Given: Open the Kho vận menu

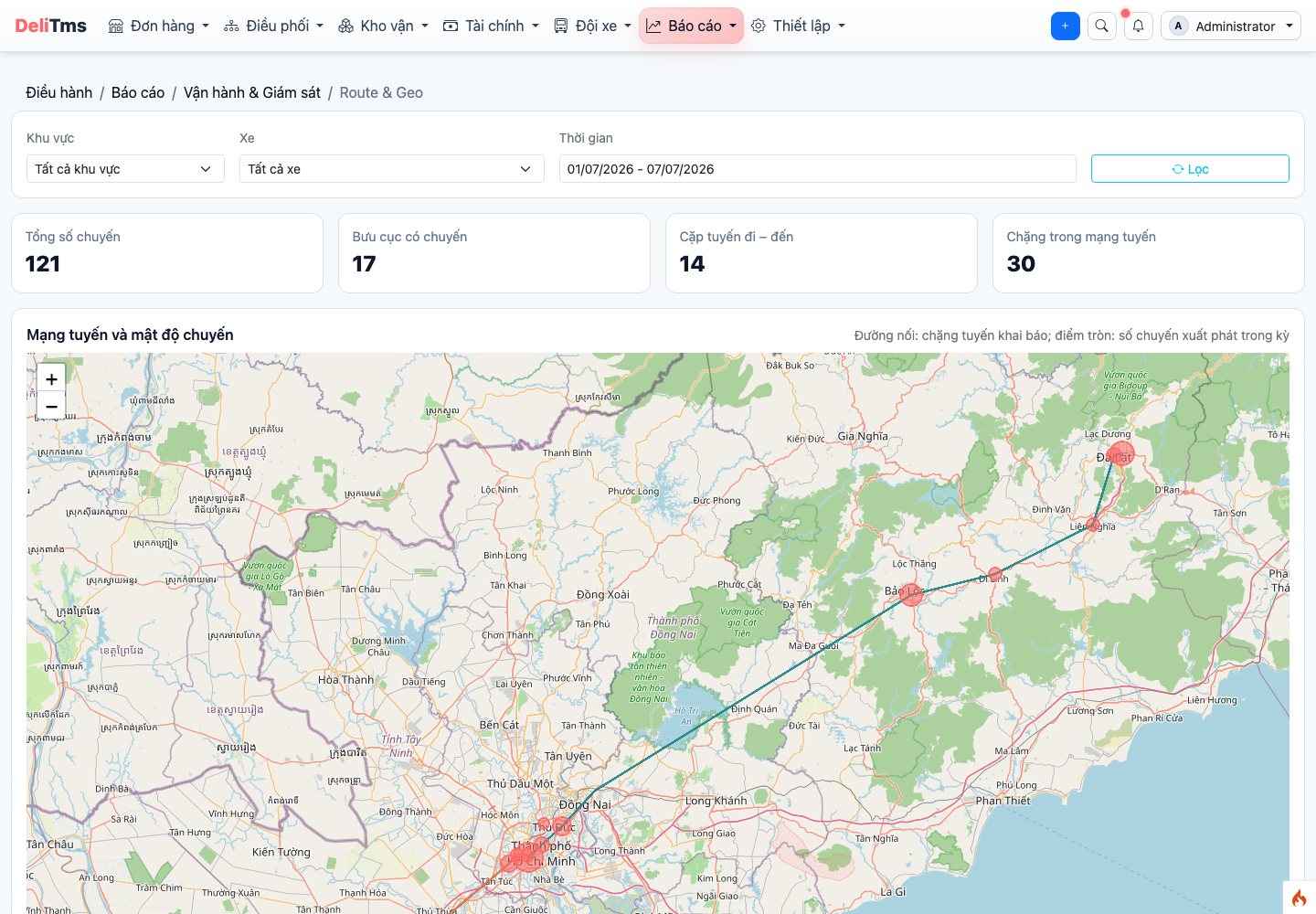Looking at the screenshot, I should 383,26.
